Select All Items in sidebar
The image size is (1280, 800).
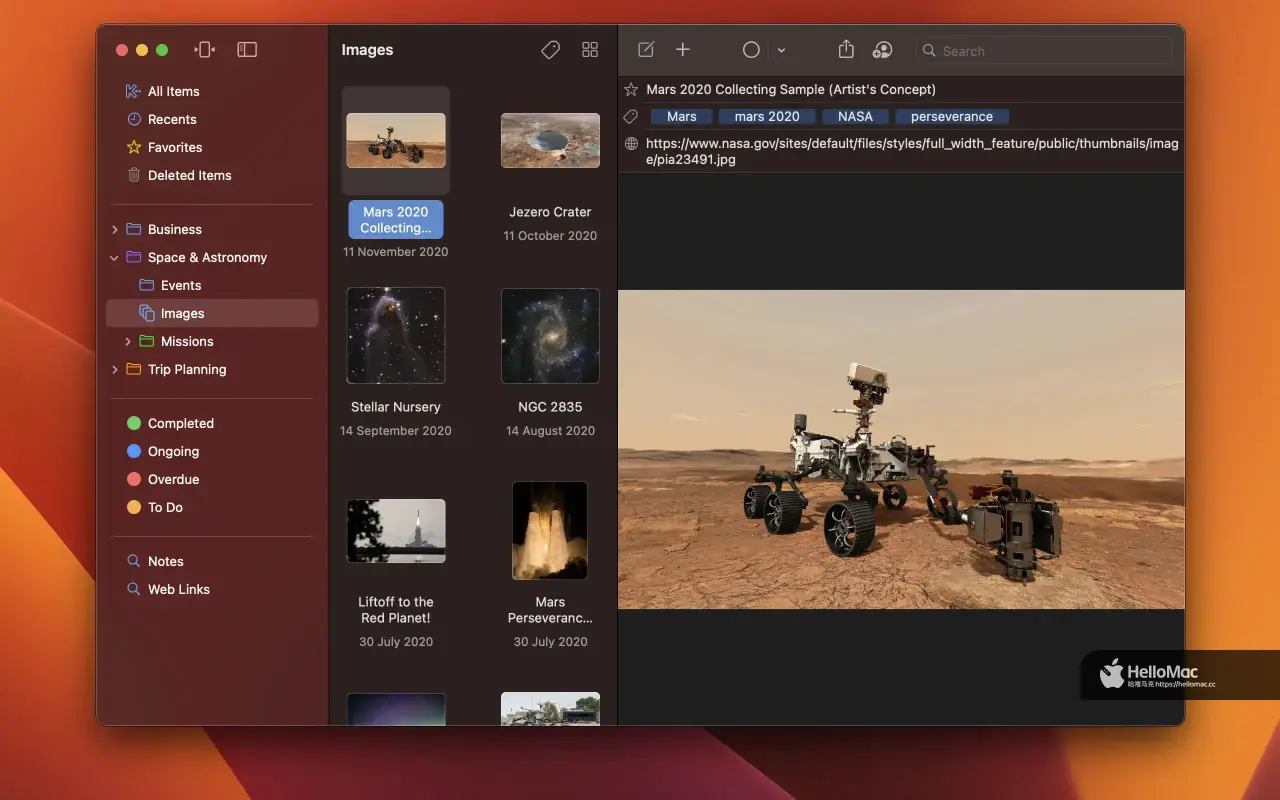(x=174, y=91)
